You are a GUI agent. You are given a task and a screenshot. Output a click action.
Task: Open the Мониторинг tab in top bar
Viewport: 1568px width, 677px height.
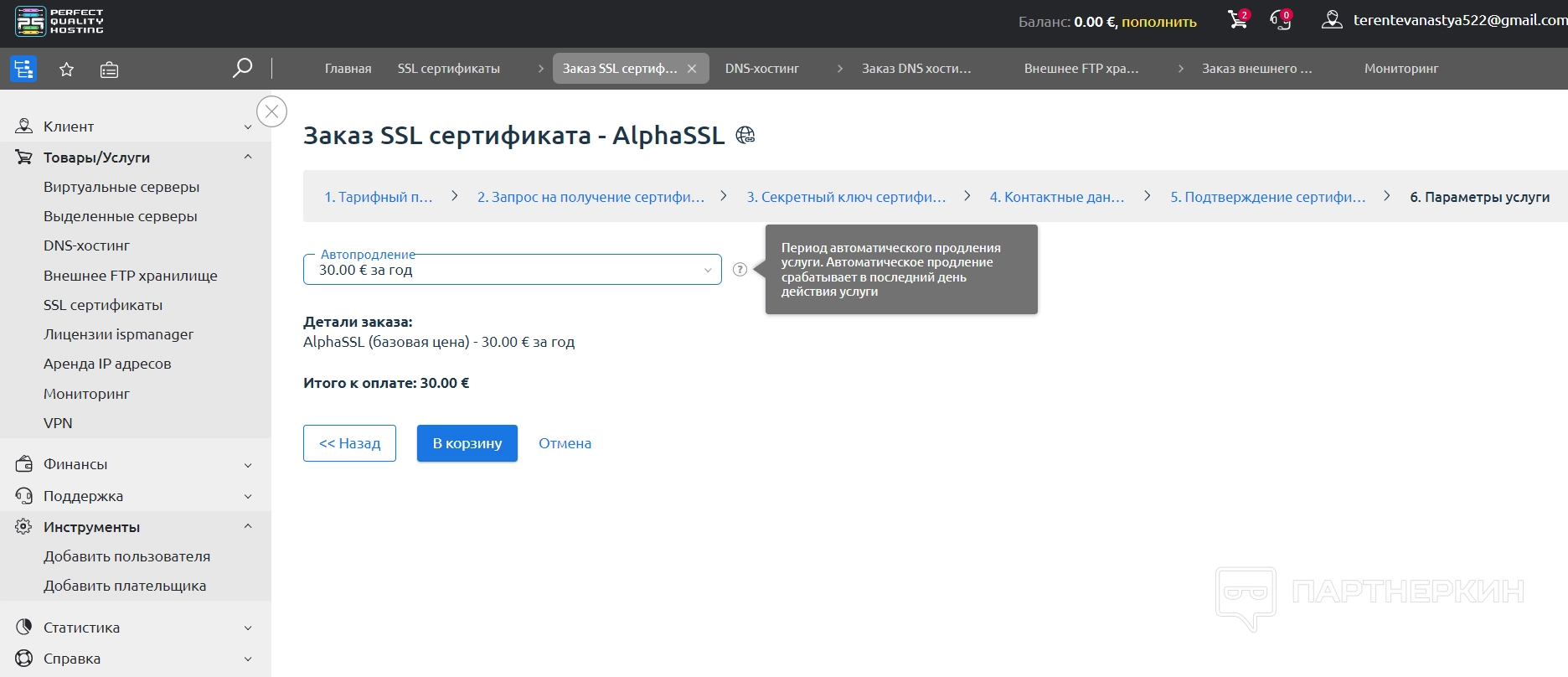click(x=1400, y=69)
